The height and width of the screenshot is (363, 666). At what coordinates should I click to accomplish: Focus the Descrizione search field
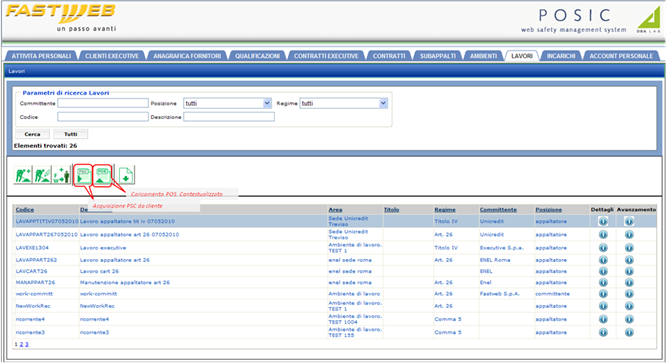[x=229, y=117]
